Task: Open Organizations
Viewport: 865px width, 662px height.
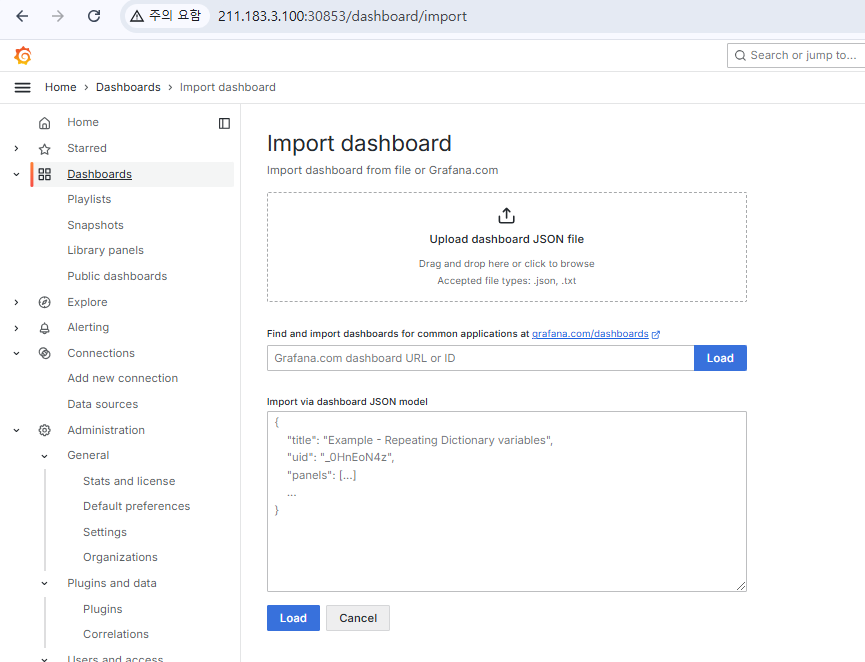Action: click(x=120, y=557)
